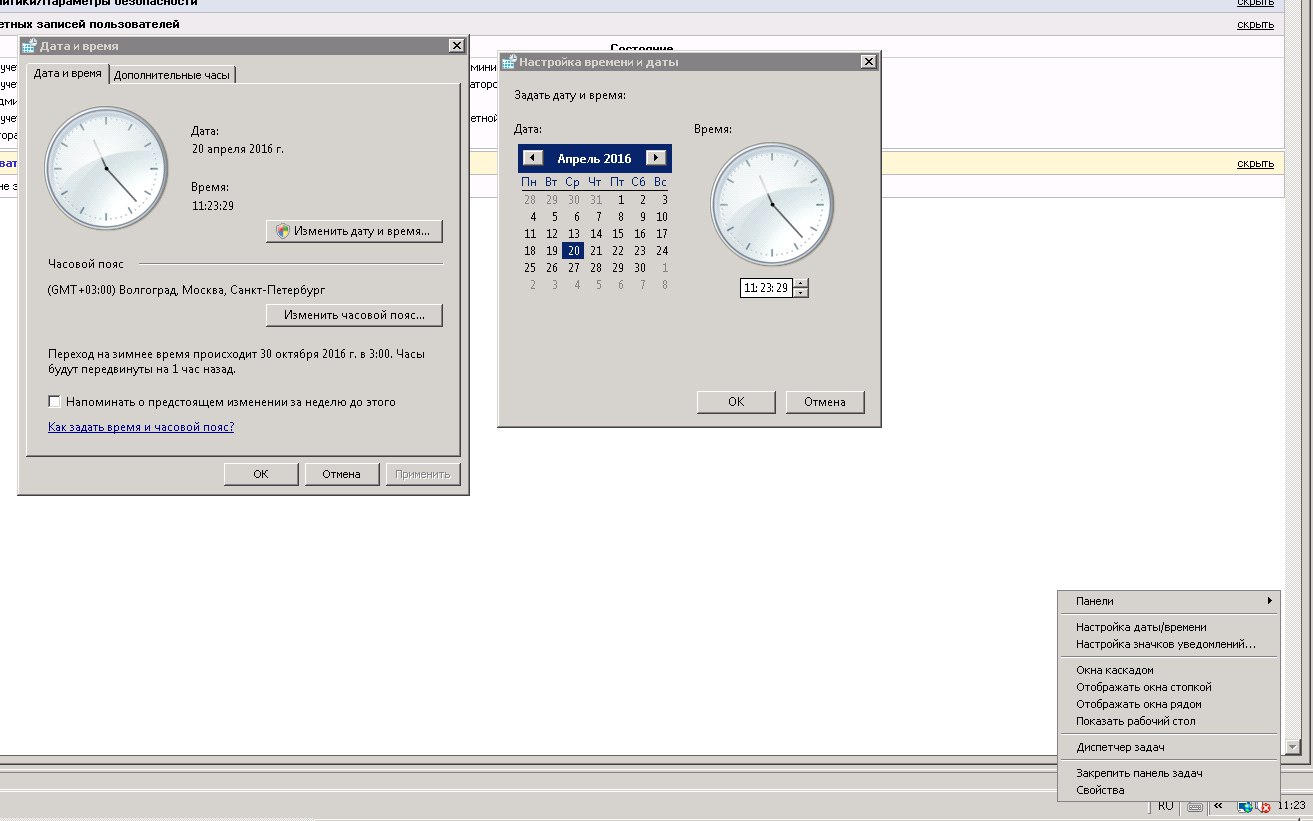Viewport: 1313px width, 821px height.
Task: Select day 20 in the calendar
Action: (x=573, y=251)
